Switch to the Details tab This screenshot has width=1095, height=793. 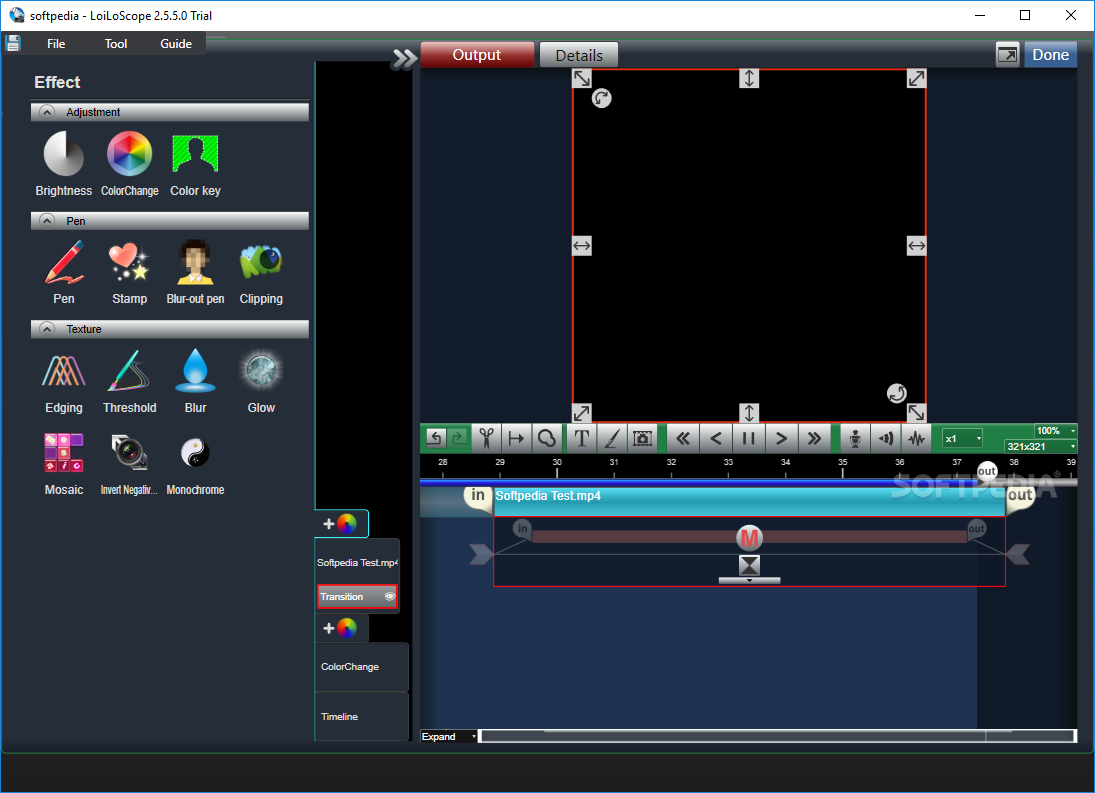579,55
